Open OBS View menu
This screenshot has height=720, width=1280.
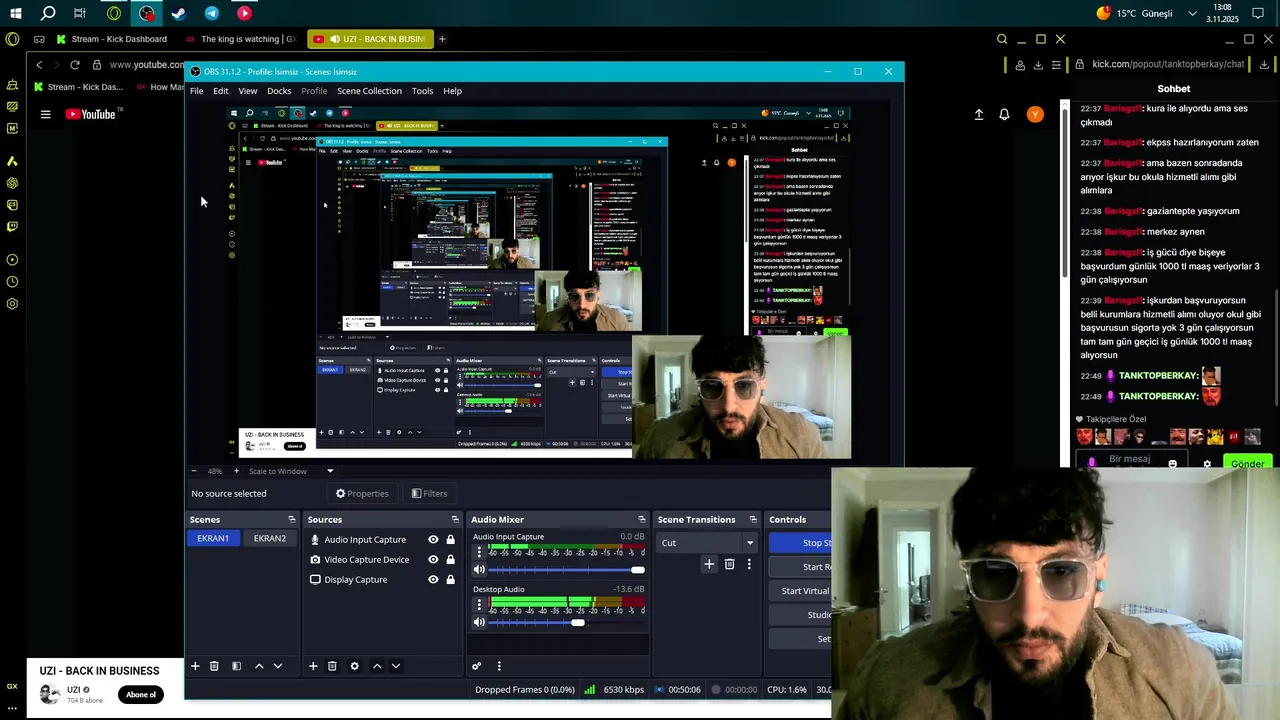point(248,91)
